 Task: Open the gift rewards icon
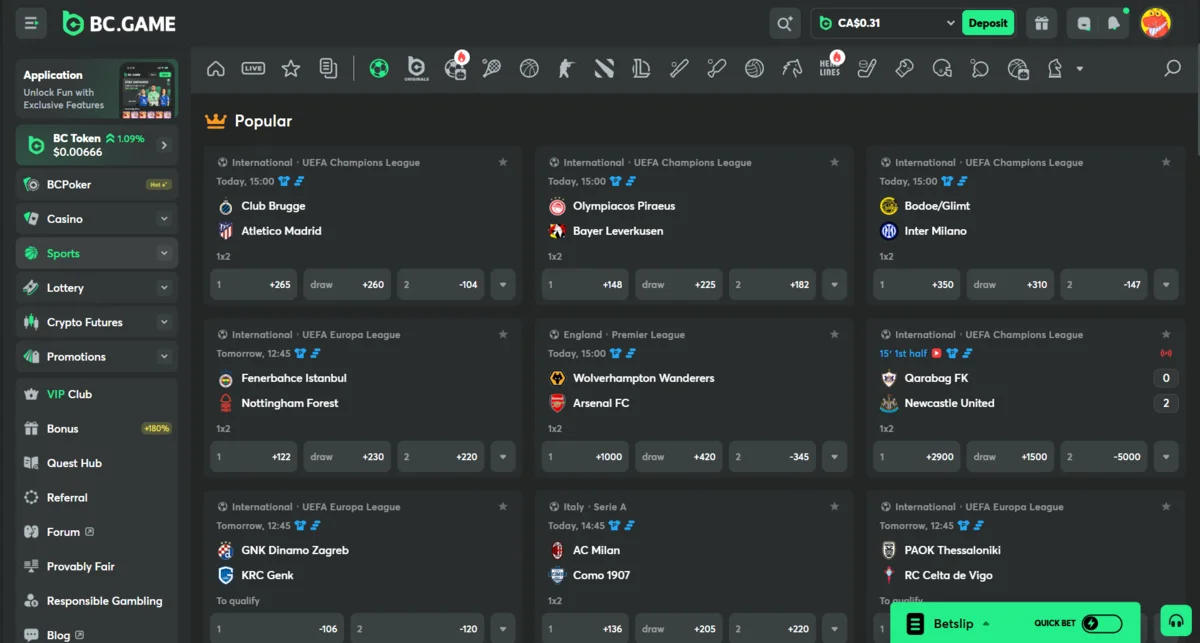click(x=1042, y=23)
